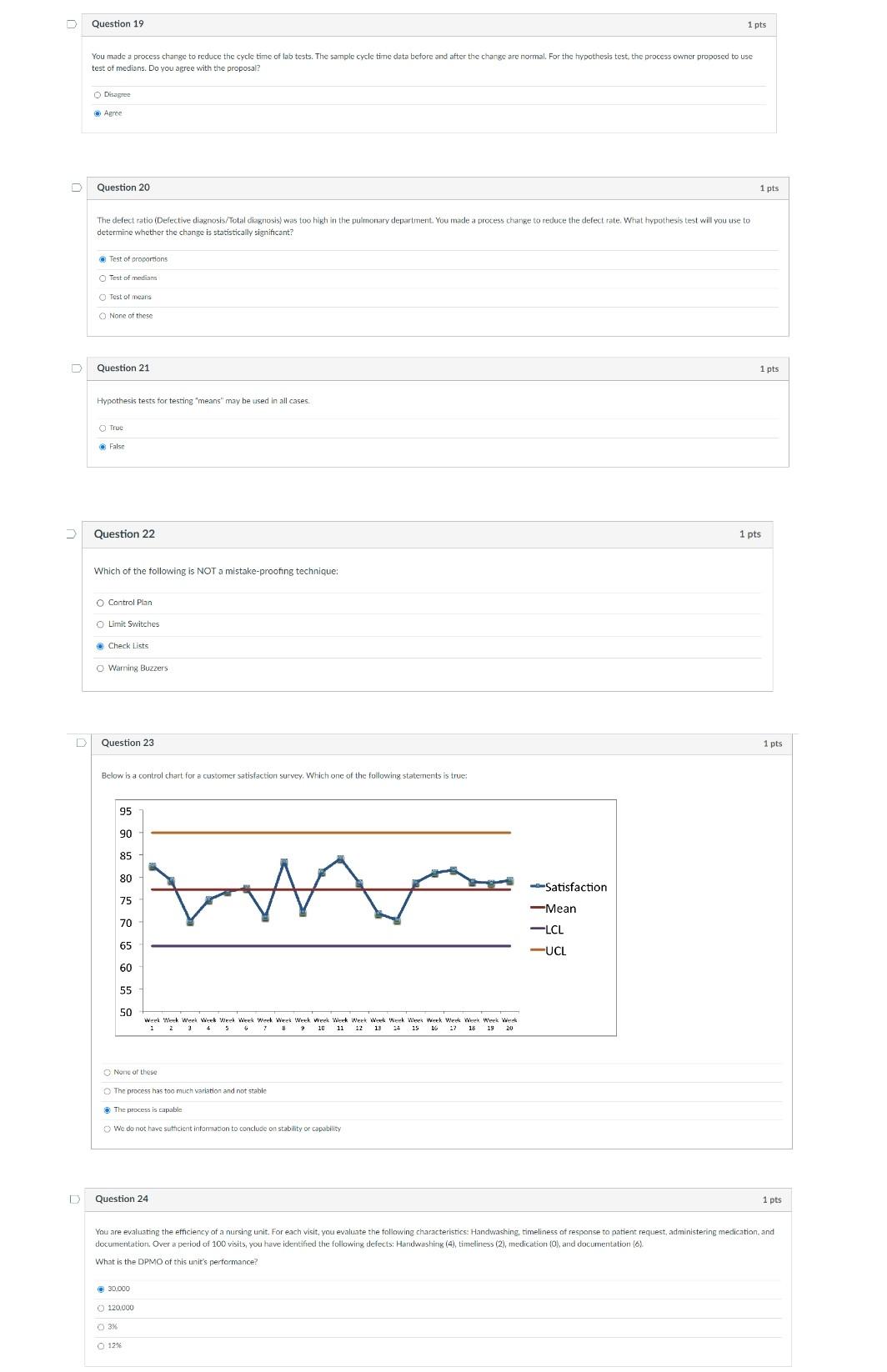Select None of these in Question 20
Viewport: 887px width, 1372px height.
(x=103, y=316)
